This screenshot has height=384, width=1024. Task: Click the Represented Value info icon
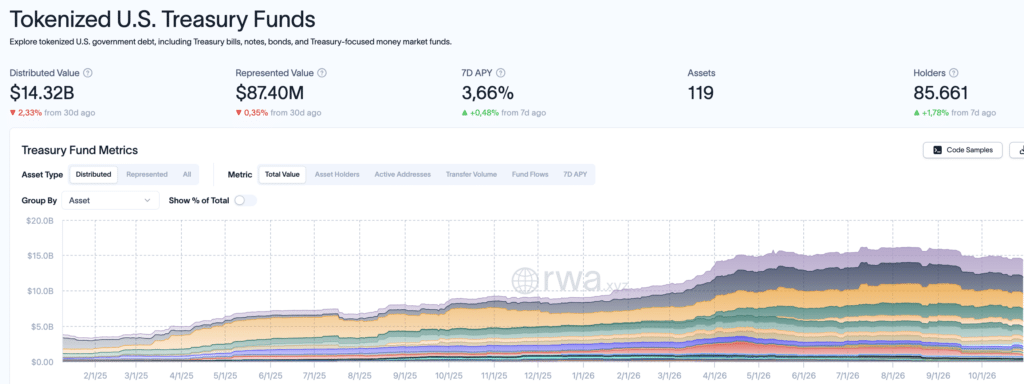pyautogui.click(x=322, y=73)
